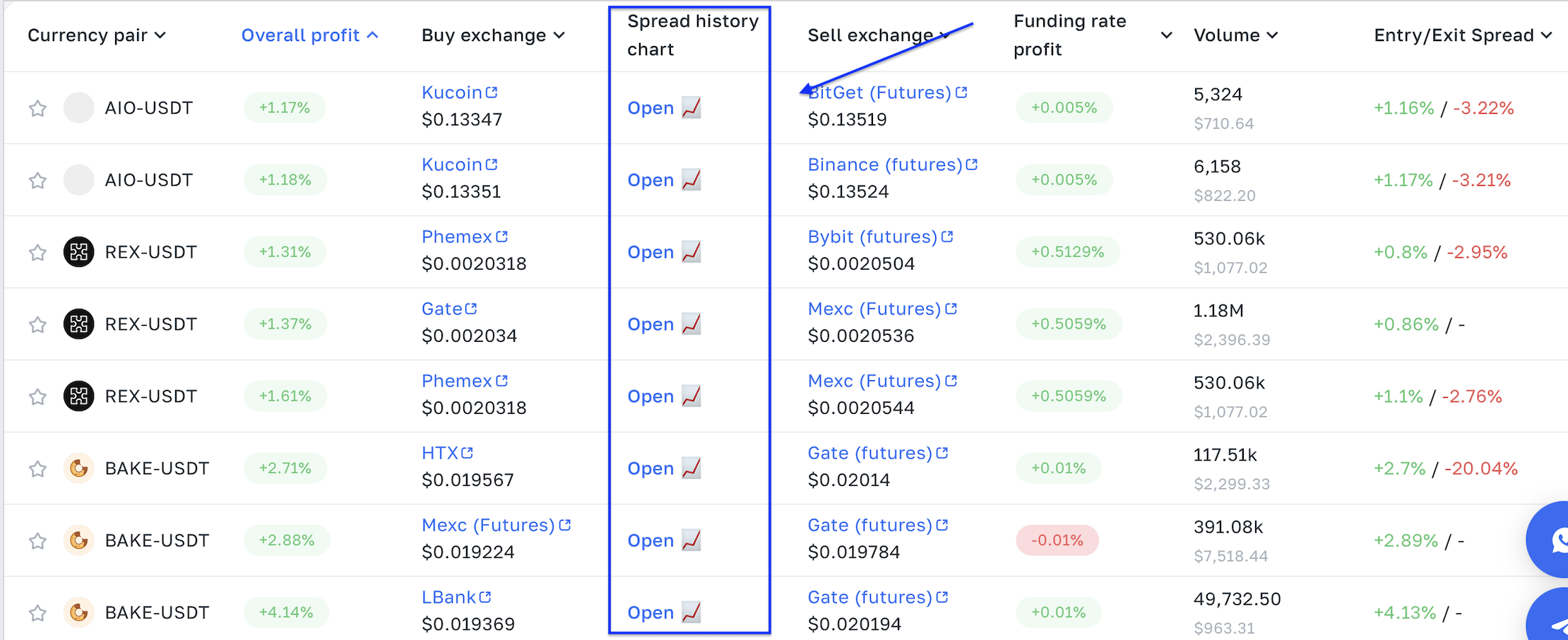Favorite the BAKE-USDT HTX row star
The image size is (1568, 640).
click(x=37, y=468)
